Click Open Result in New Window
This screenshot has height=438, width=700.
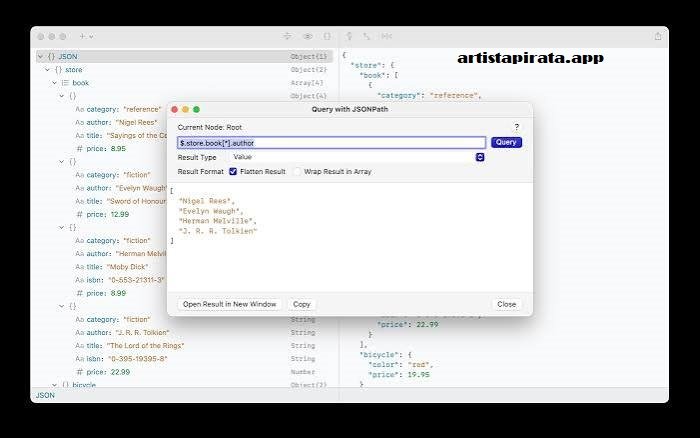229,304
